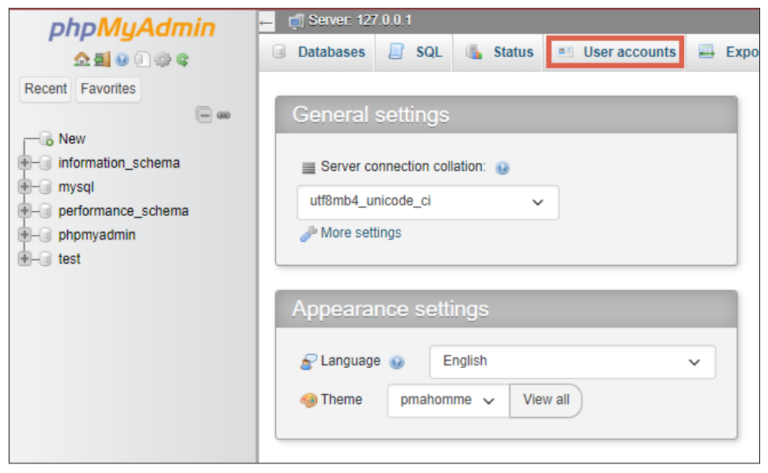Click the View all themes button
Viewport: 768px width, 473px height.
point(546,400)
